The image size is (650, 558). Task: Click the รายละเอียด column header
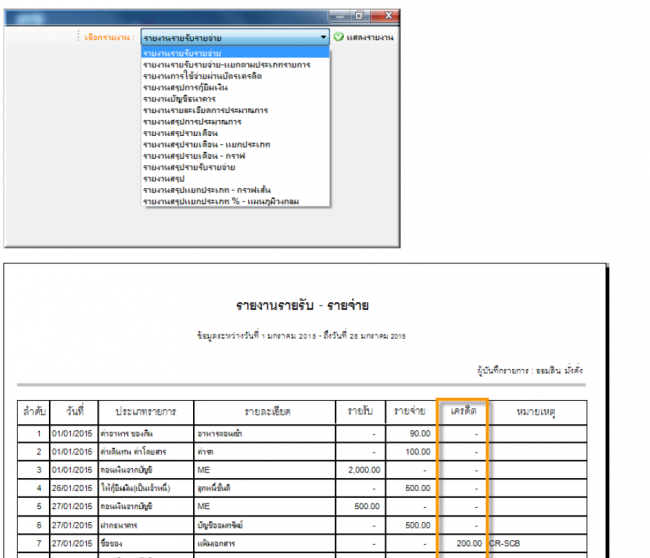coord(264,412)
